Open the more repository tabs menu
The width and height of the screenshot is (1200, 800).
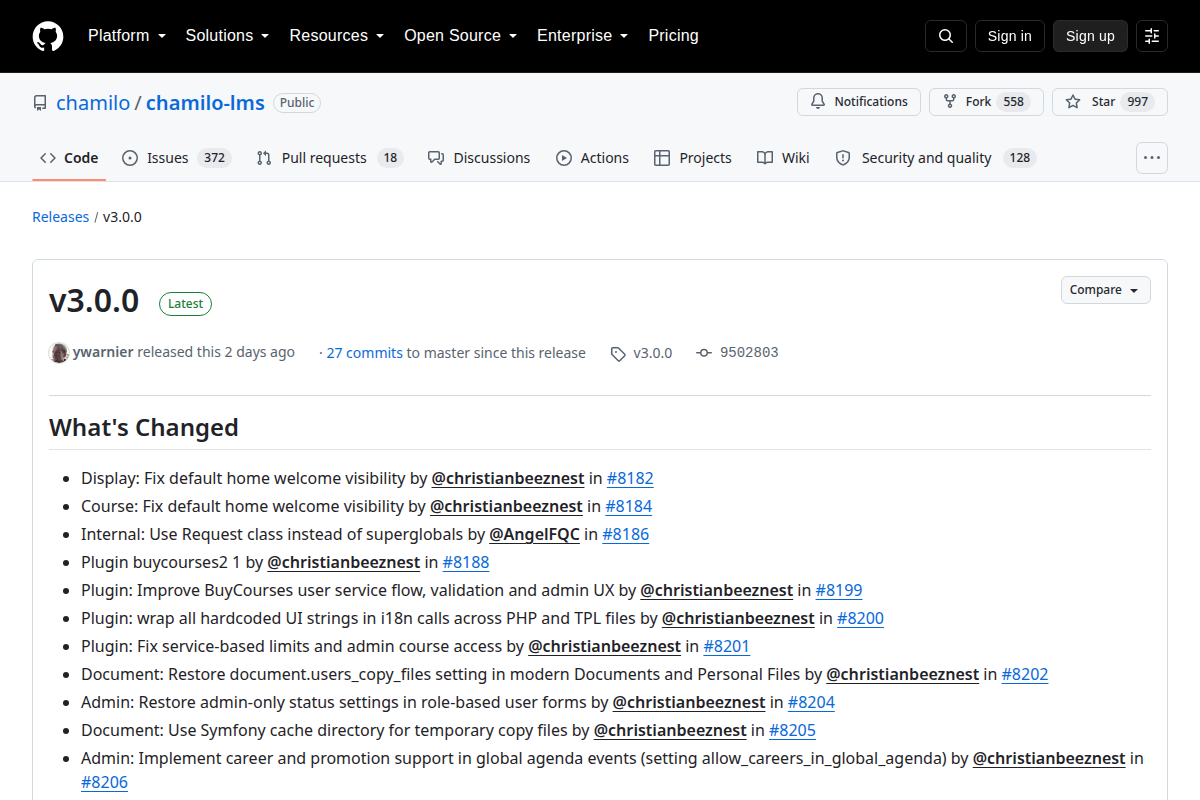1152,158
